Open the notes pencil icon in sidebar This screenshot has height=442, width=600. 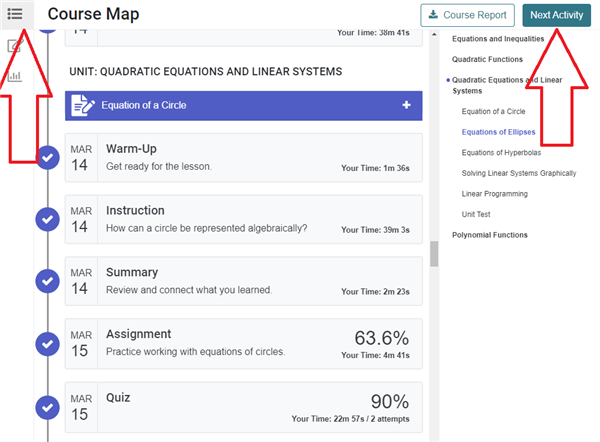(15, 46)
